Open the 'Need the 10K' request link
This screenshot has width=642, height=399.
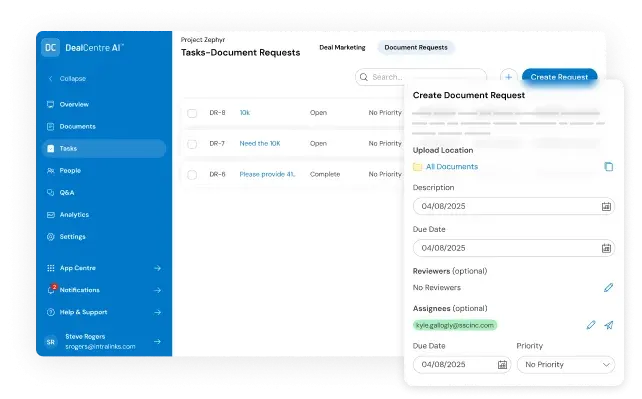pyautogui.click(x=260, y=144)
